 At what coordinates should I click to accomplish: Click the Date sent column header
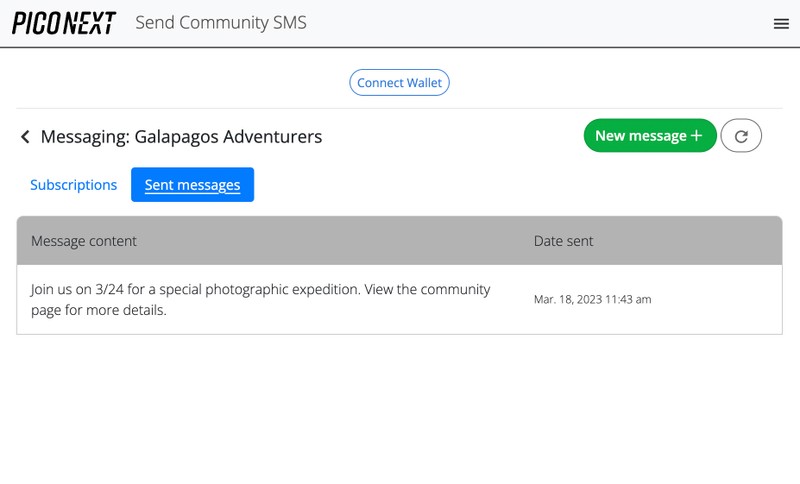click(563, 241)
